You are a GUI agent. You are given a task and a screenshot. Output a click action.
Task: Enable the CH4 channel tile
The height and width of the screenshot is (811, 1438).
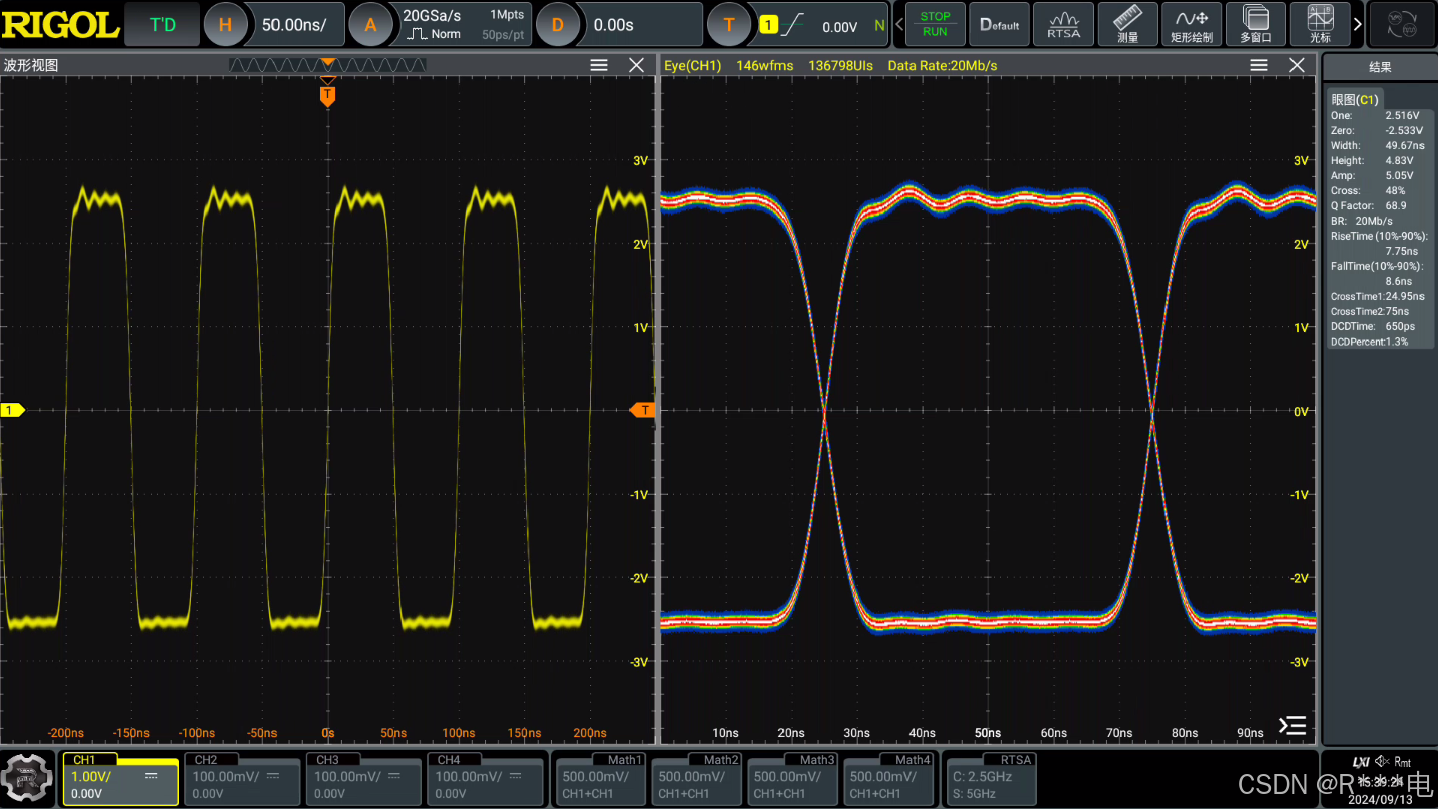tap(484, 779)
